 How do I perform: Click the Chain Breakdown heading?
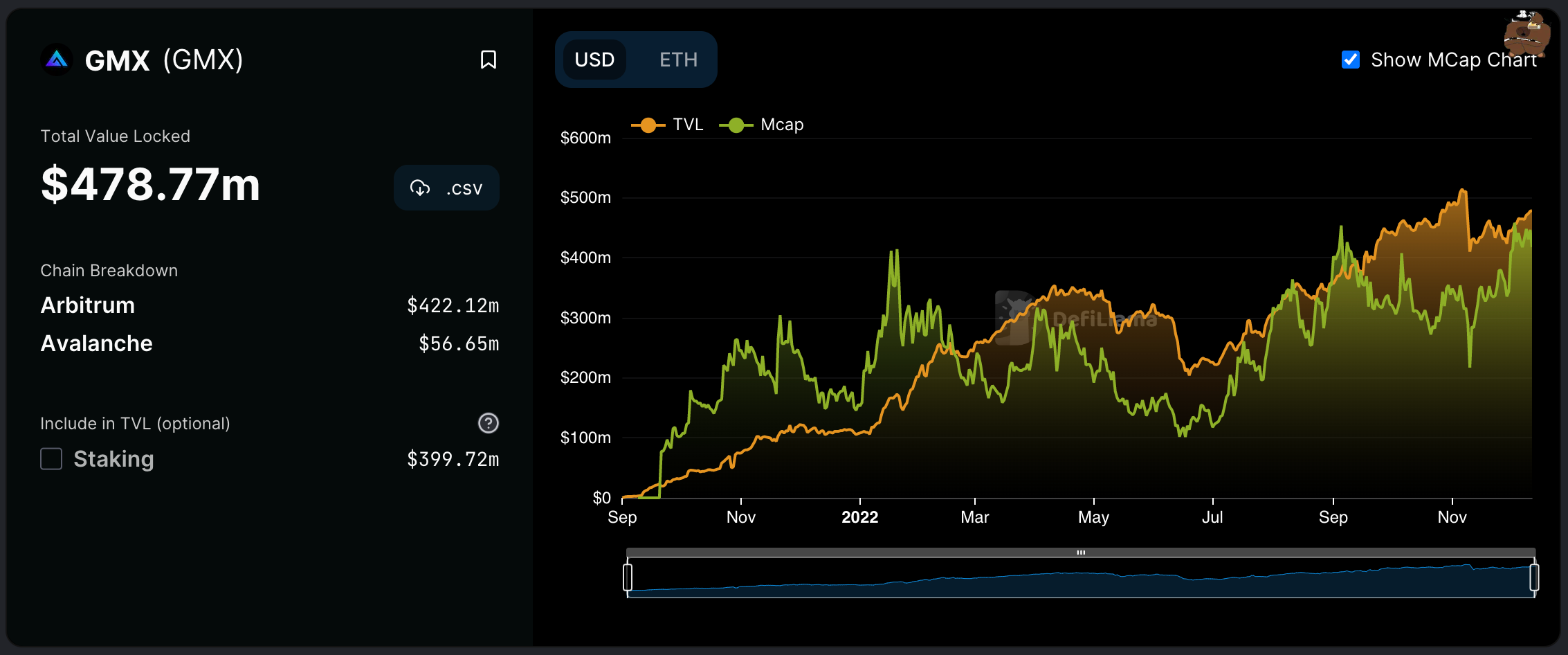point(109,271)
